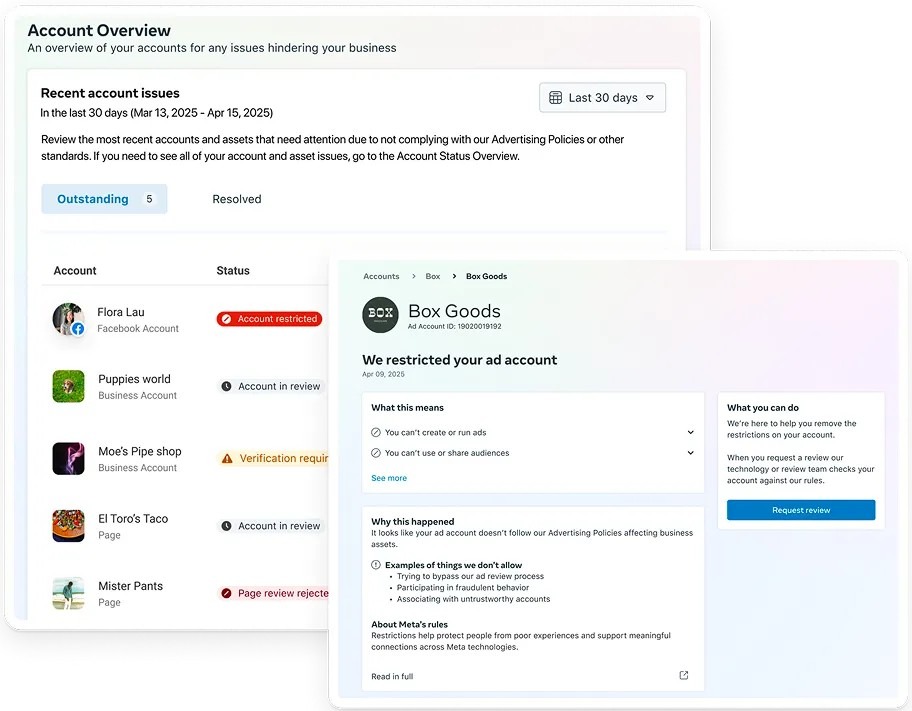Expand "You can't create or run ads" chevron
Screen dimensions: 912x711
tap(691, 433)
